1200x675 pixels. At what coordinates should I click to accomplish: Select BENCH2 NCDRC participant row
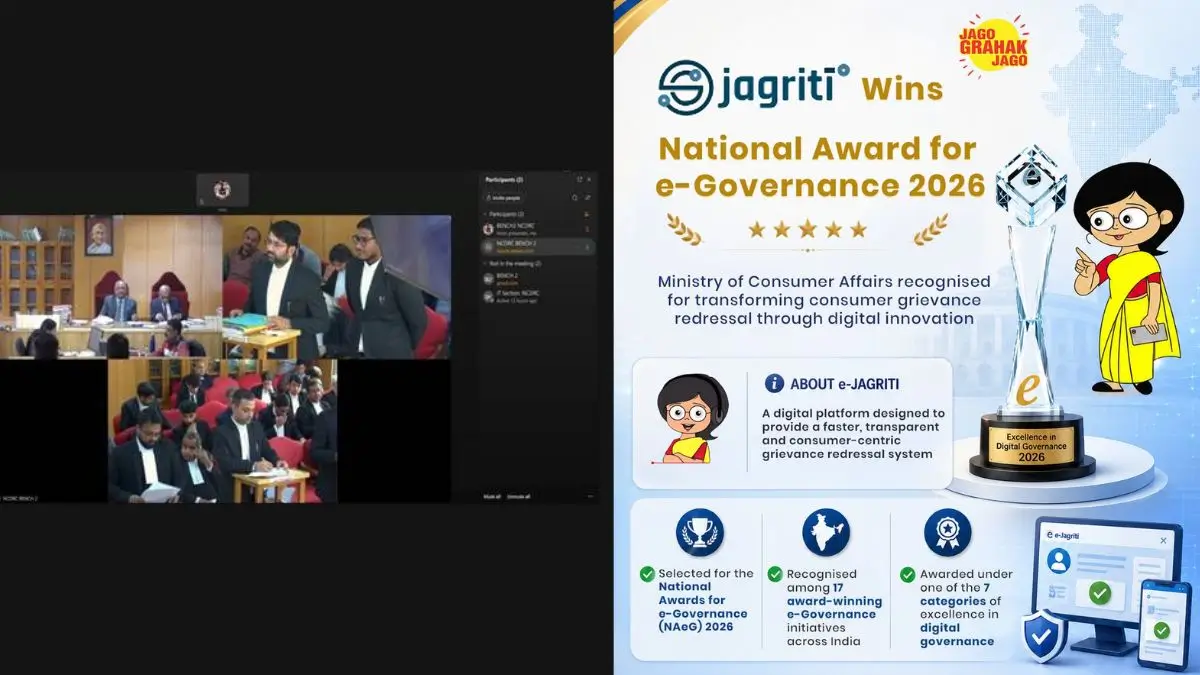[539, 229]
